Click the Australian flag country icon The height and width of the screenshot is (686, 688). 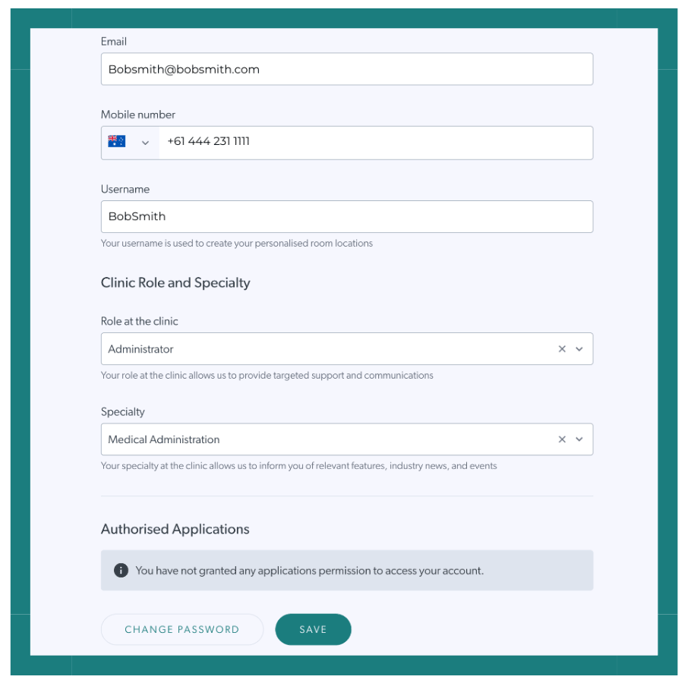tap(117, 141)
